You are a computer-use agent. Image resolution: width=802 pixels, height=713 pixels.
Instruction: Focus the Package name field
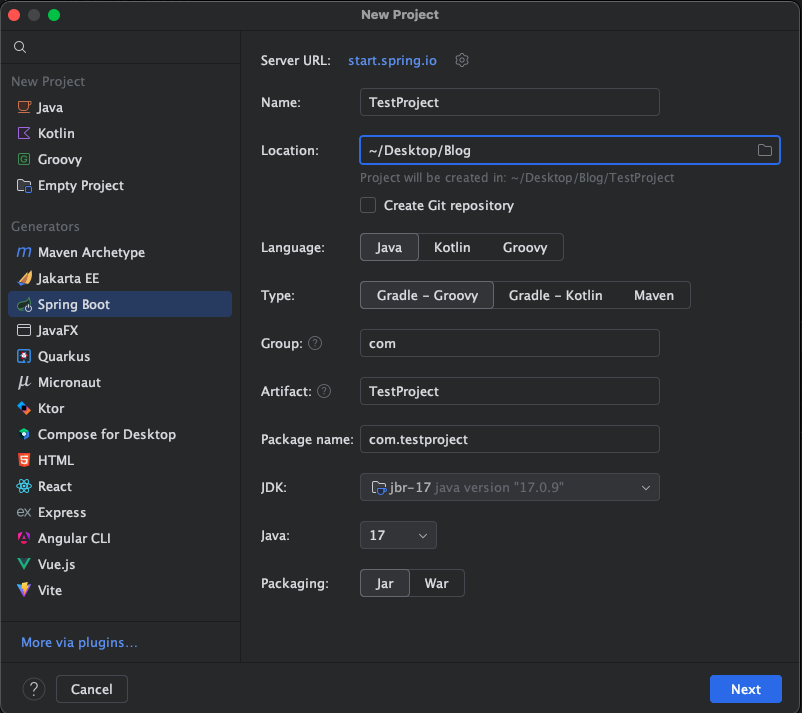point(509,439)
